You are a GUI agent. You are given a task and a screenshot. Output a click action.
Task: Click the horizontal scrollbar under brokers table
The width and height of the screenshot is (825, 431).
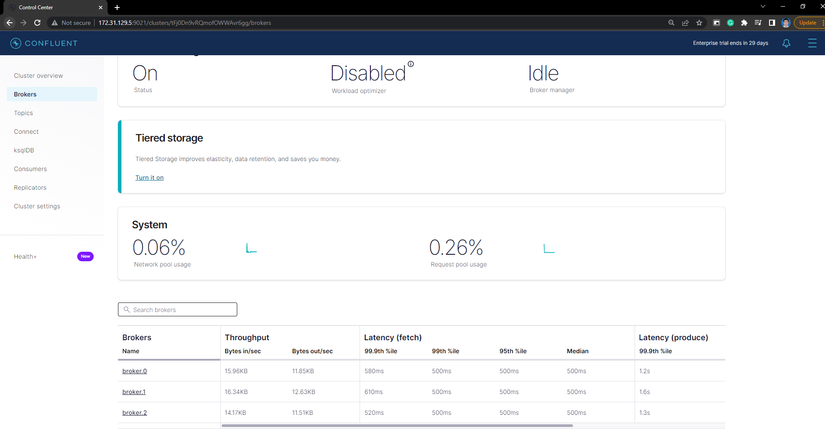pos(397,425)
